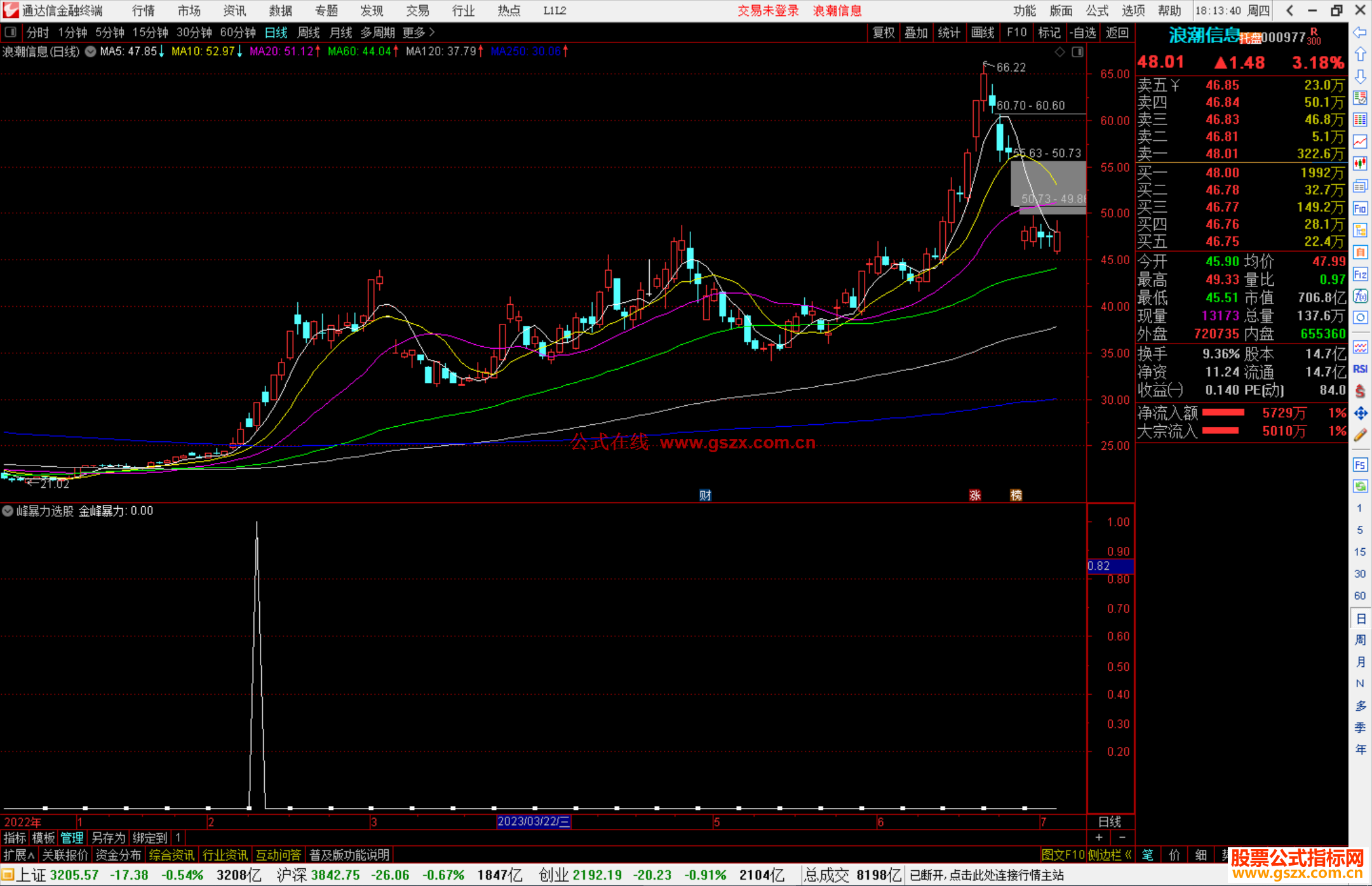Select the pencil drawing tool icon
1372x886 pixels.
click(1360, 435)
